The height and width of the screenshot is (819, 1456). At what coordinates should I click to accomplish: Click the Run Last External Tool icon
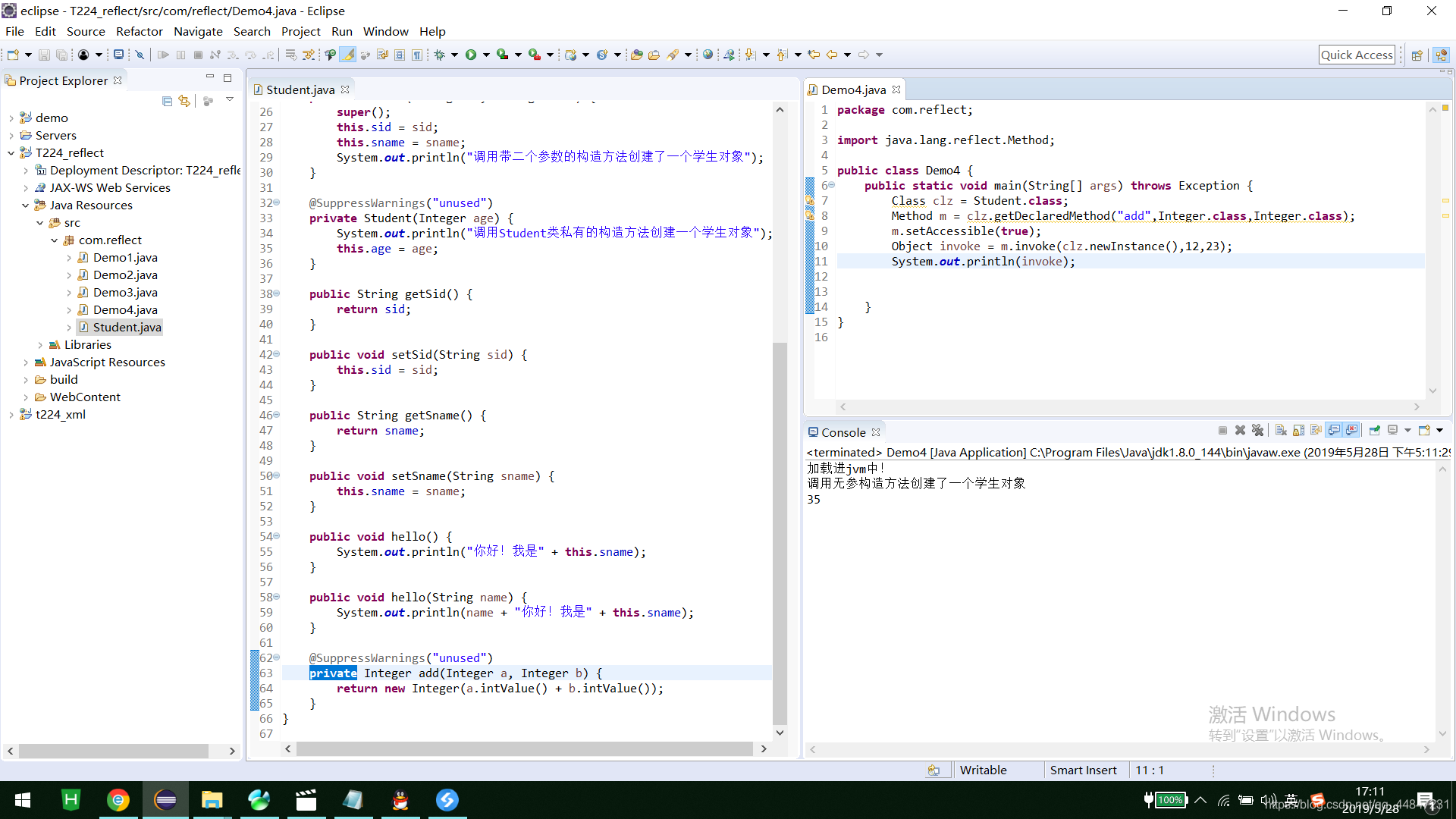click(x=535, y=55)
